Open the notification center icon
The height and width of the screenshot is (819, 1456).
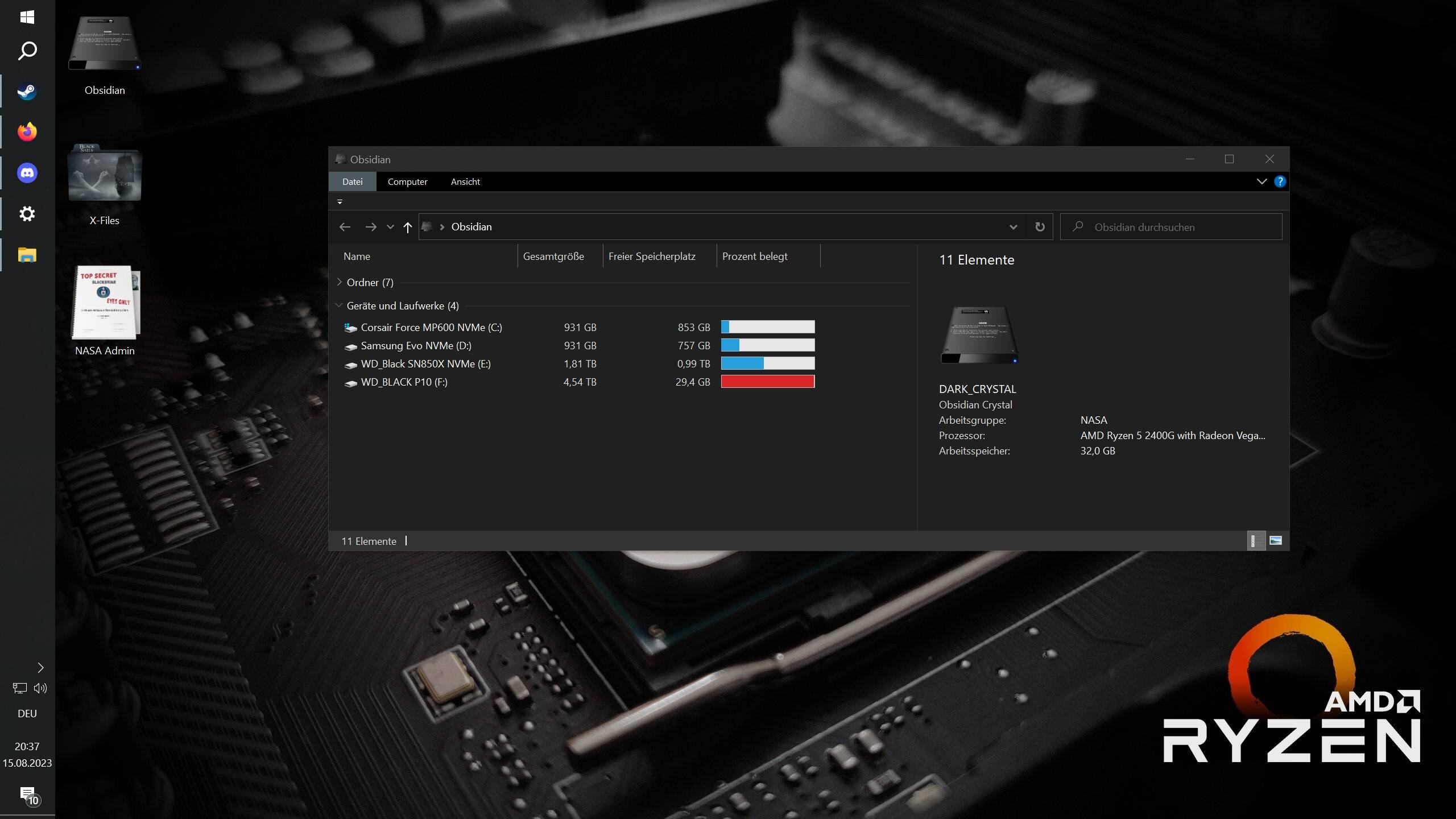coord(28,795)
